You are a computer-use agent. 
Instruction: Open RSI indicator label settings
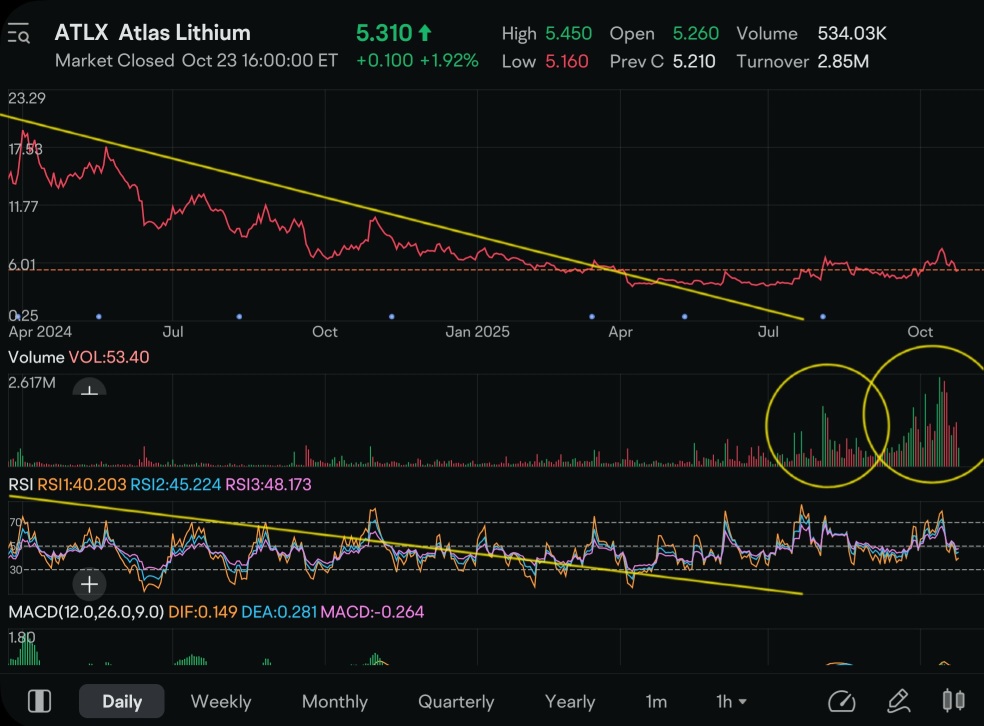[x=21, y=485]
